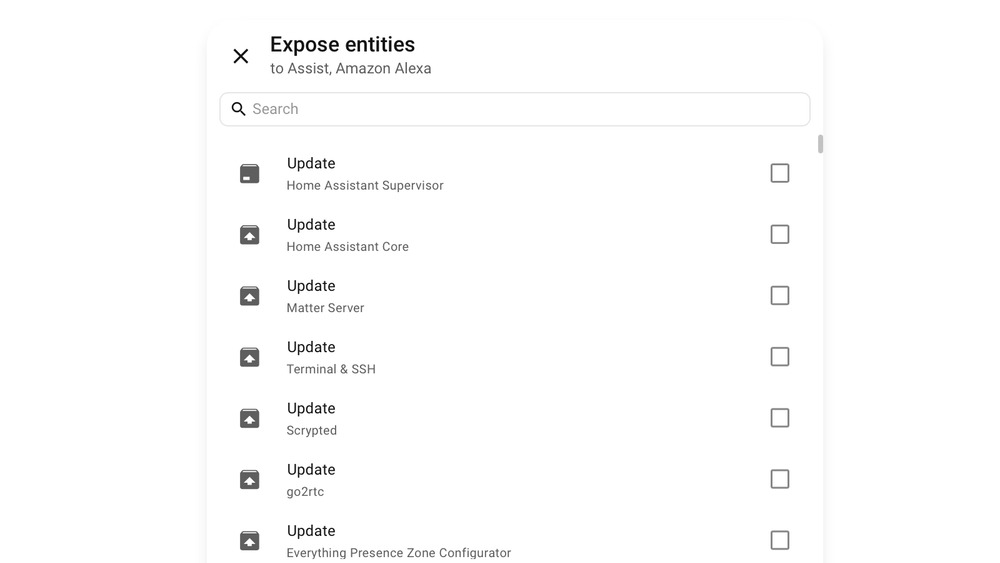1000x563 pixels.
Task: Check the Home Assistant Supervisor checkbox
Action: 779,173
